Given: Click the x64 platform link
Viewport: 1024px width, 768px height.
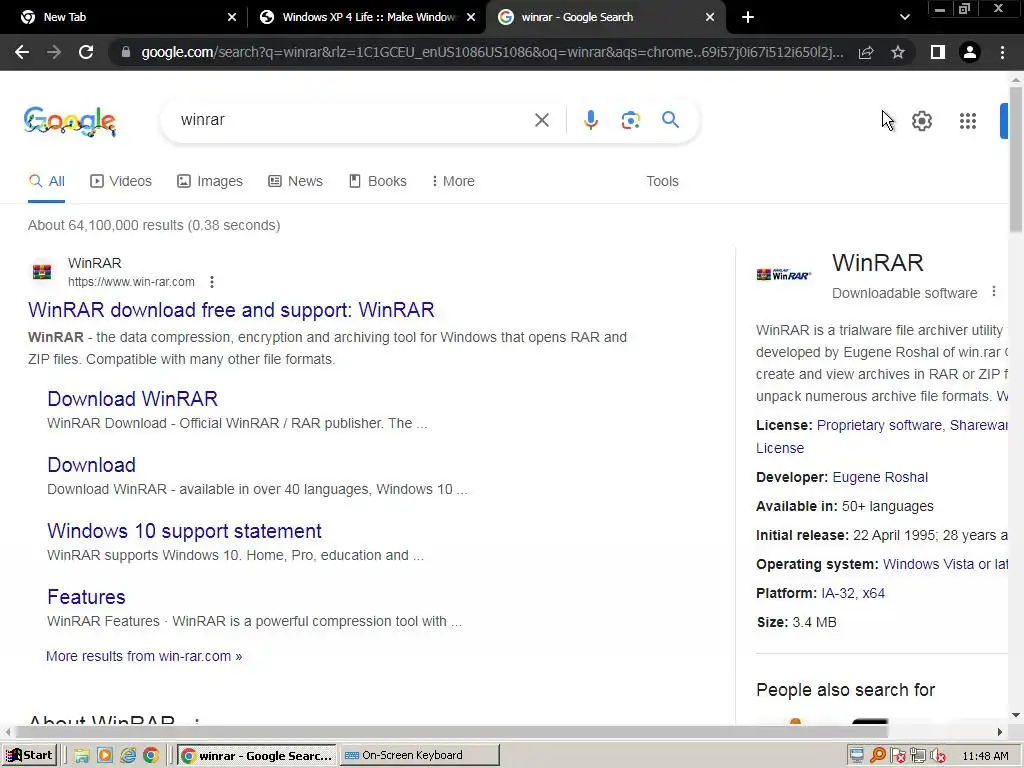Looking at the screenshot, I should (x=873, y=594).
